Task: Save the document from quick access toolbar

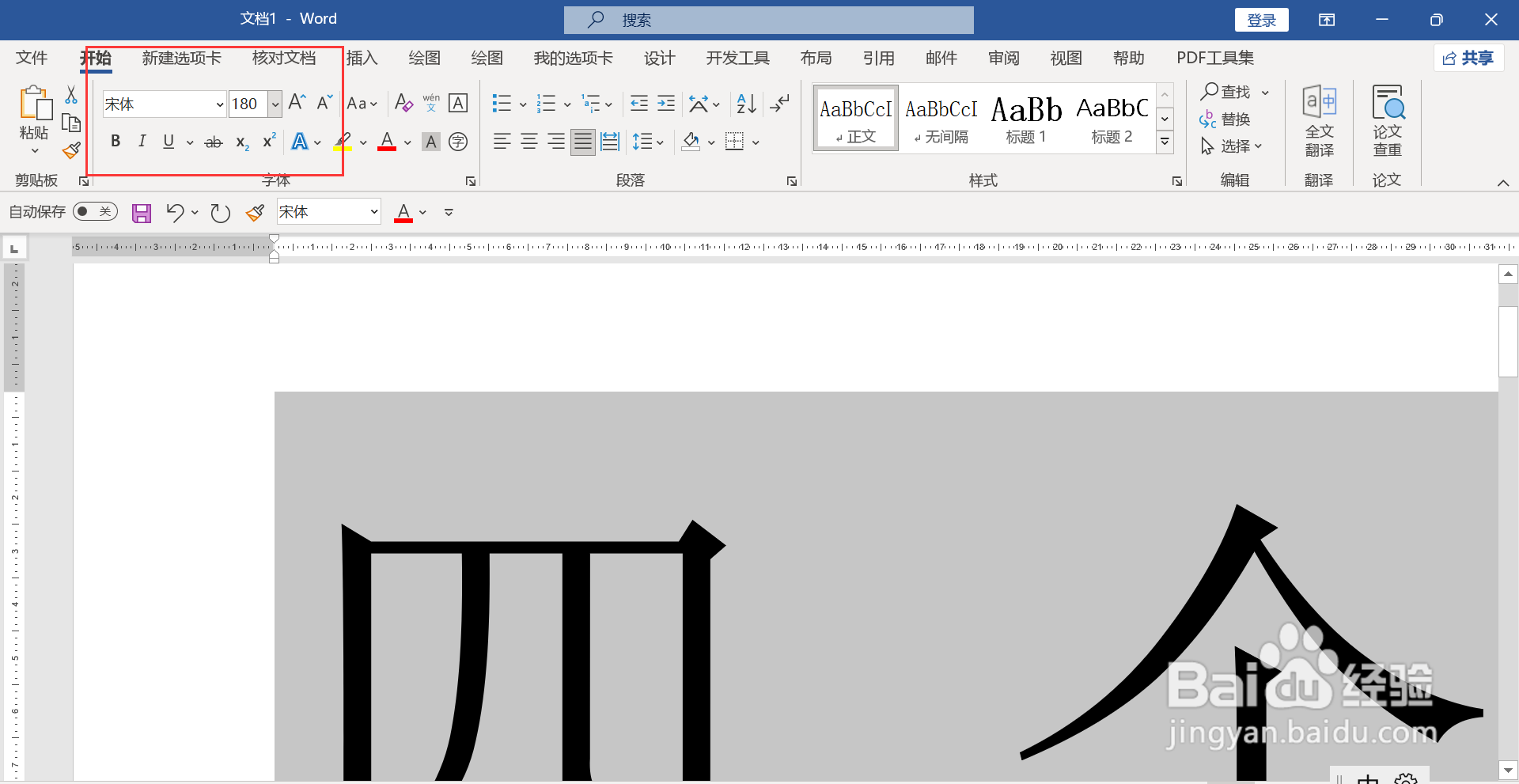Action: point(142,212)
